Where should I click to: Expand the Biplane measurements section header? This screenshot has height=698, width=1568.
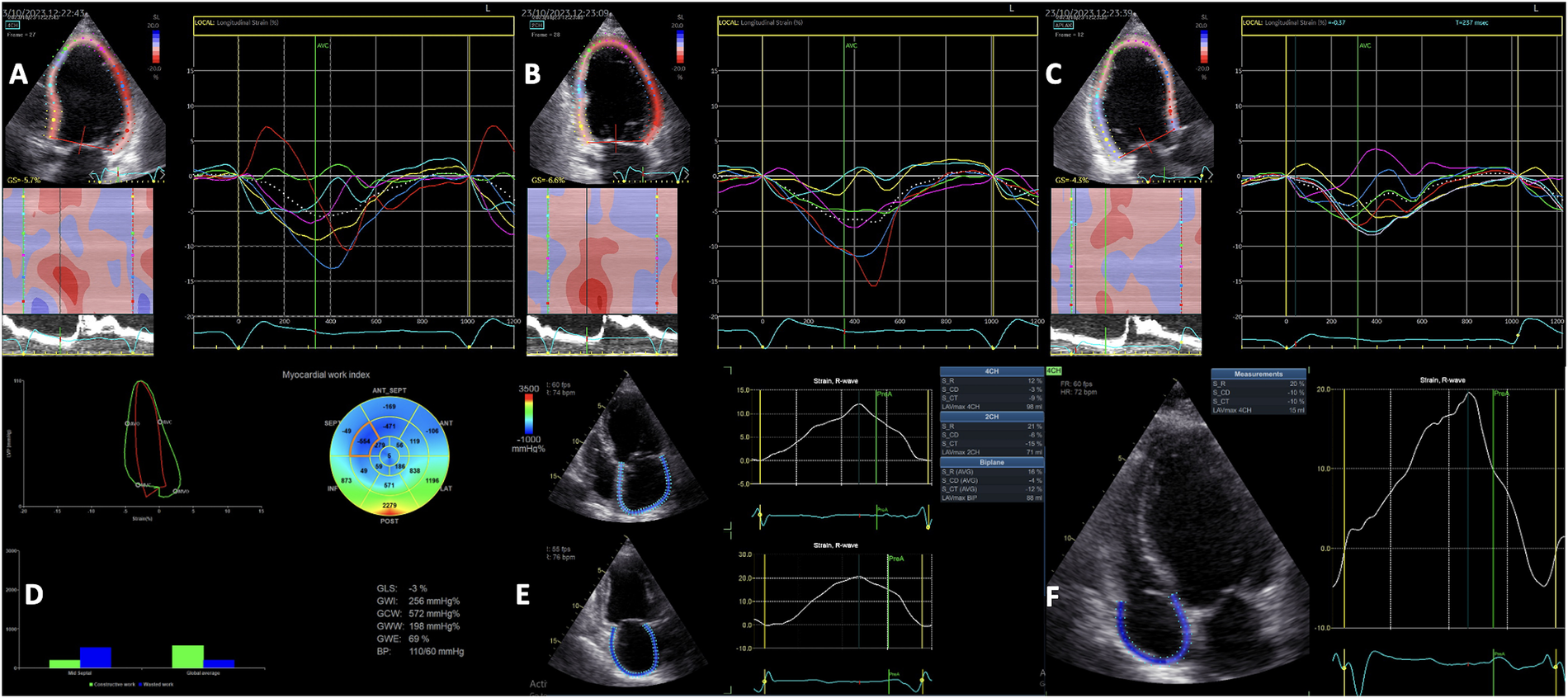pyautogui.click(x=991, y=462)
